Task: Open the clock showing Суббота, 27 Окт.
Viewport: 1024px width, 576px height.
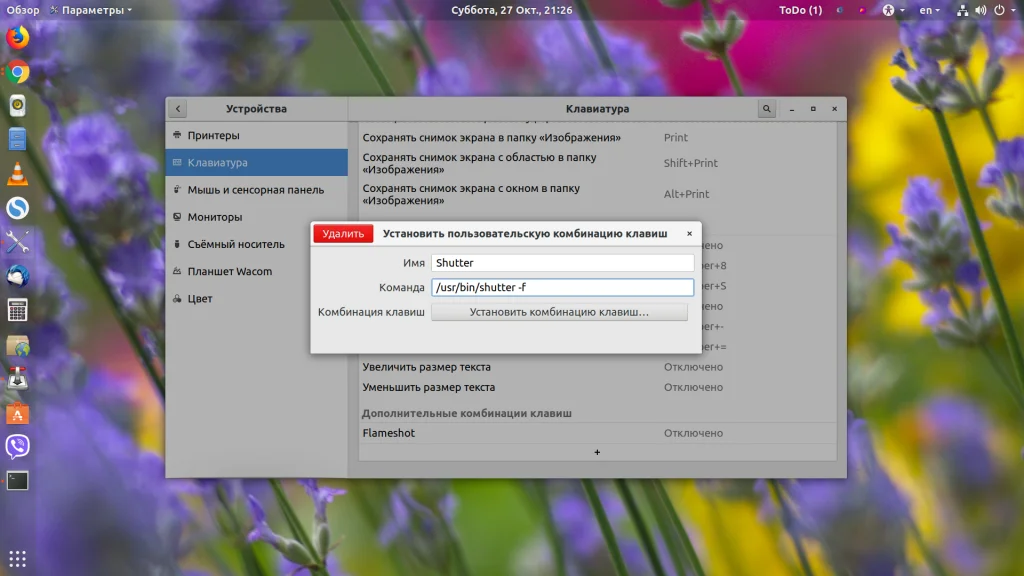Action: click(511, 10)
